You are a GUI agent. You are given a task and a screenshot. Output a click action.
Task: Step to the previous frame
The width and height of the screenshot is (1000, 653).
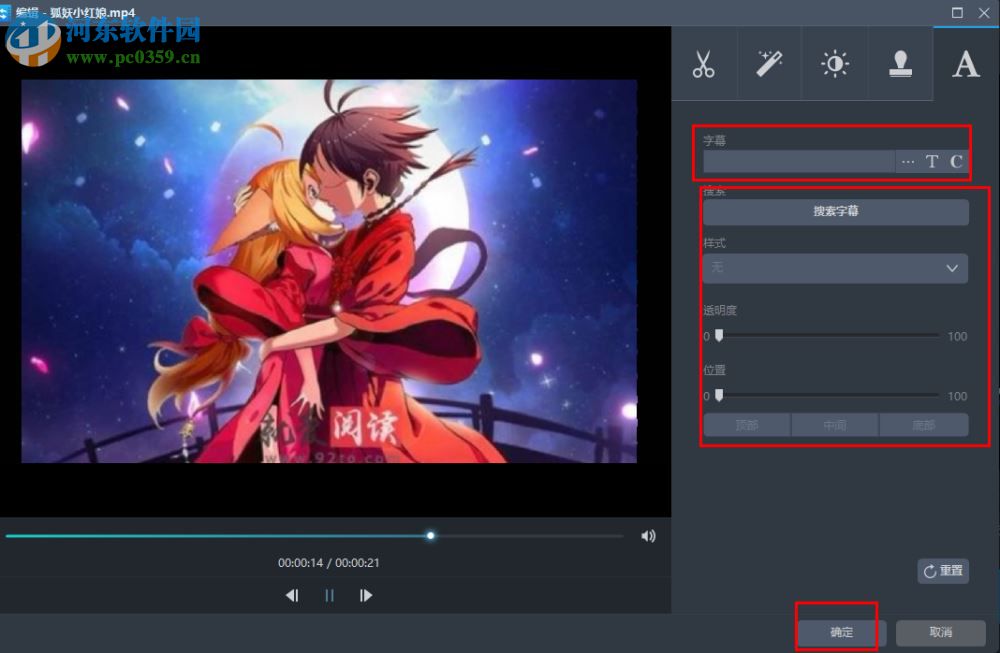coord(292,596)
